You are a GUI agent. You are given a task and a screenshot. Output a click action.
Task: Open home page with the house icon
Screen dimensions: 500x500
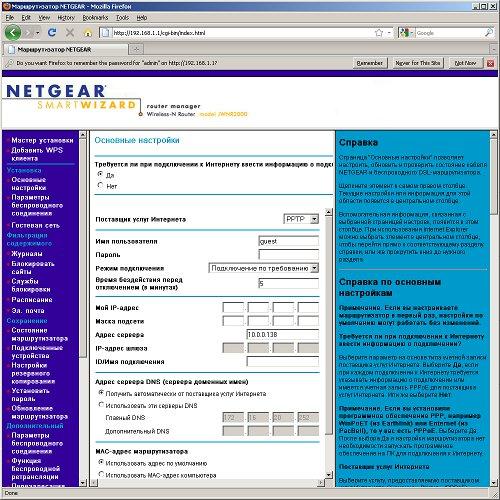coord(88,33)
